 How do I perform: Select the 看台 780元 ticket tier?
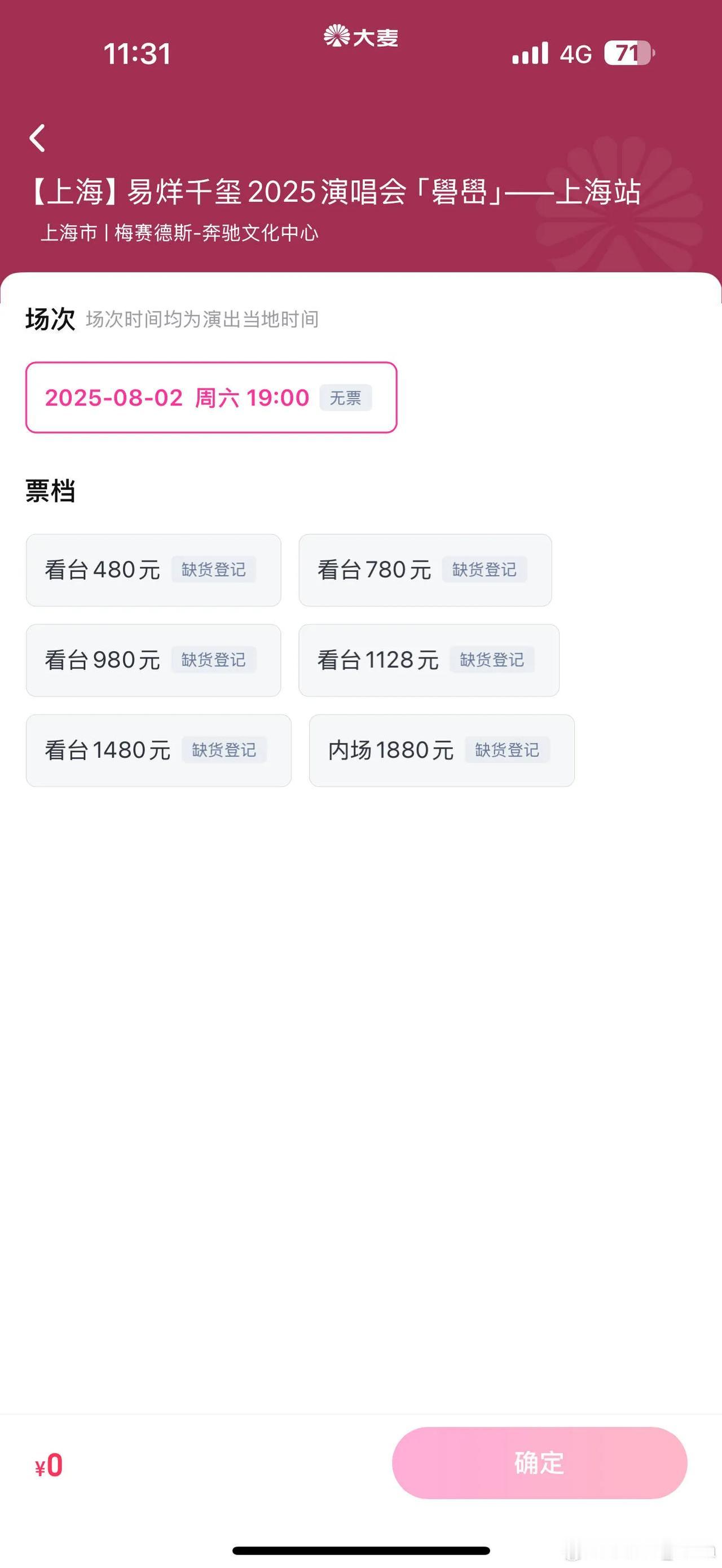point(425,569)
